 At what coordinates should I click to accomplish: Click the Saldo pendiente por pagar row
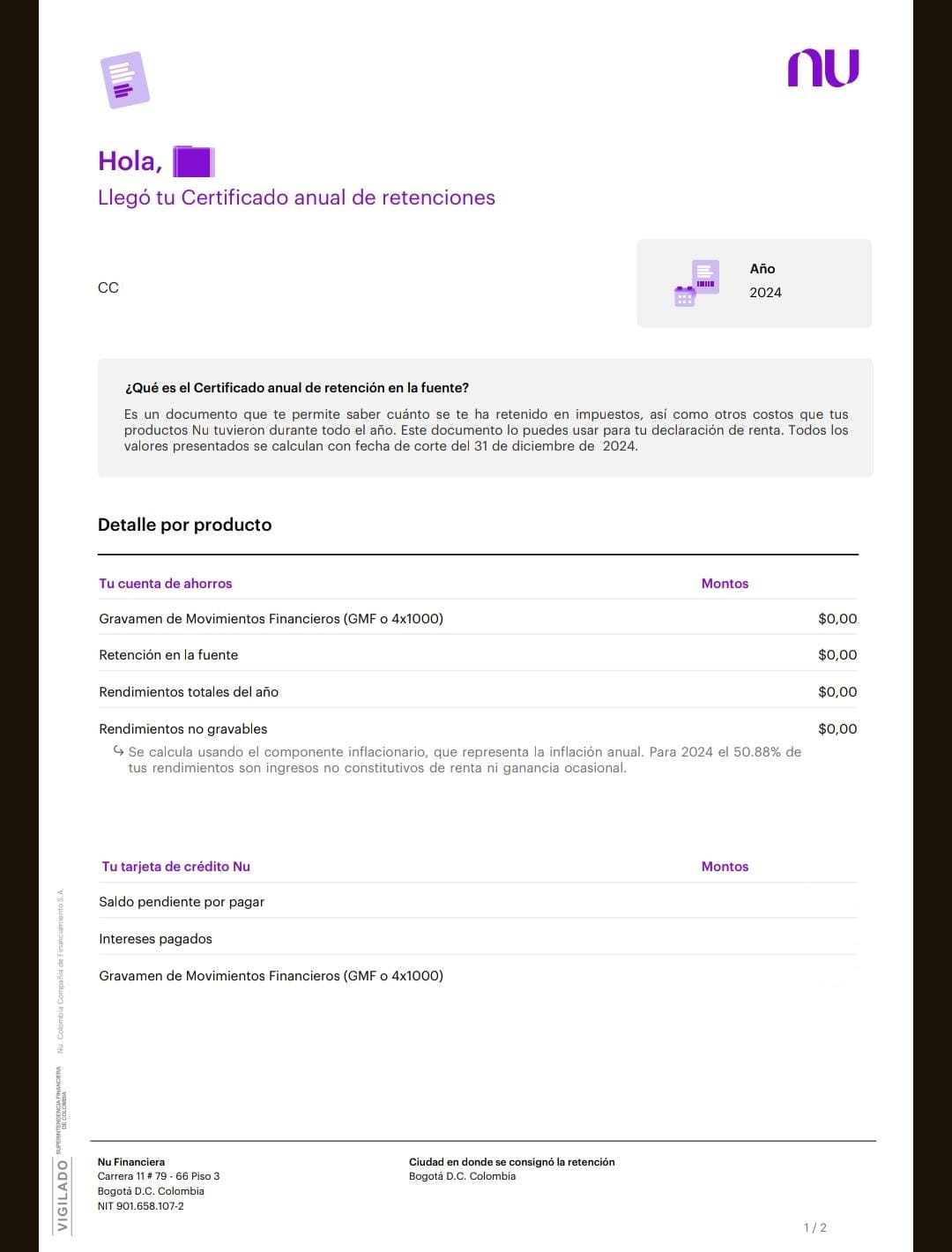click(x=478, y=902)
